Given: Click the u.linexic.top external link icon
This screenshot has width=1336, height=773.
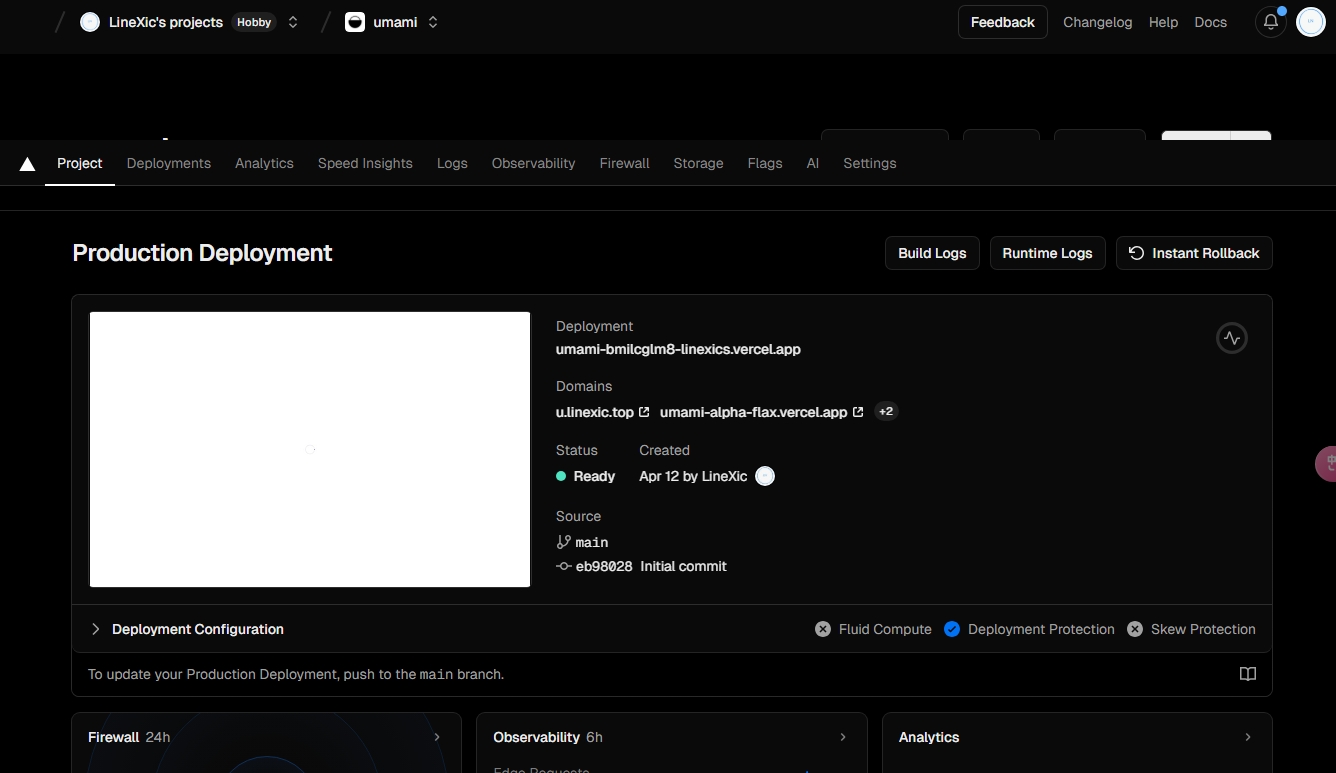Looking at the screenshot, I should (x=644, y=412).
